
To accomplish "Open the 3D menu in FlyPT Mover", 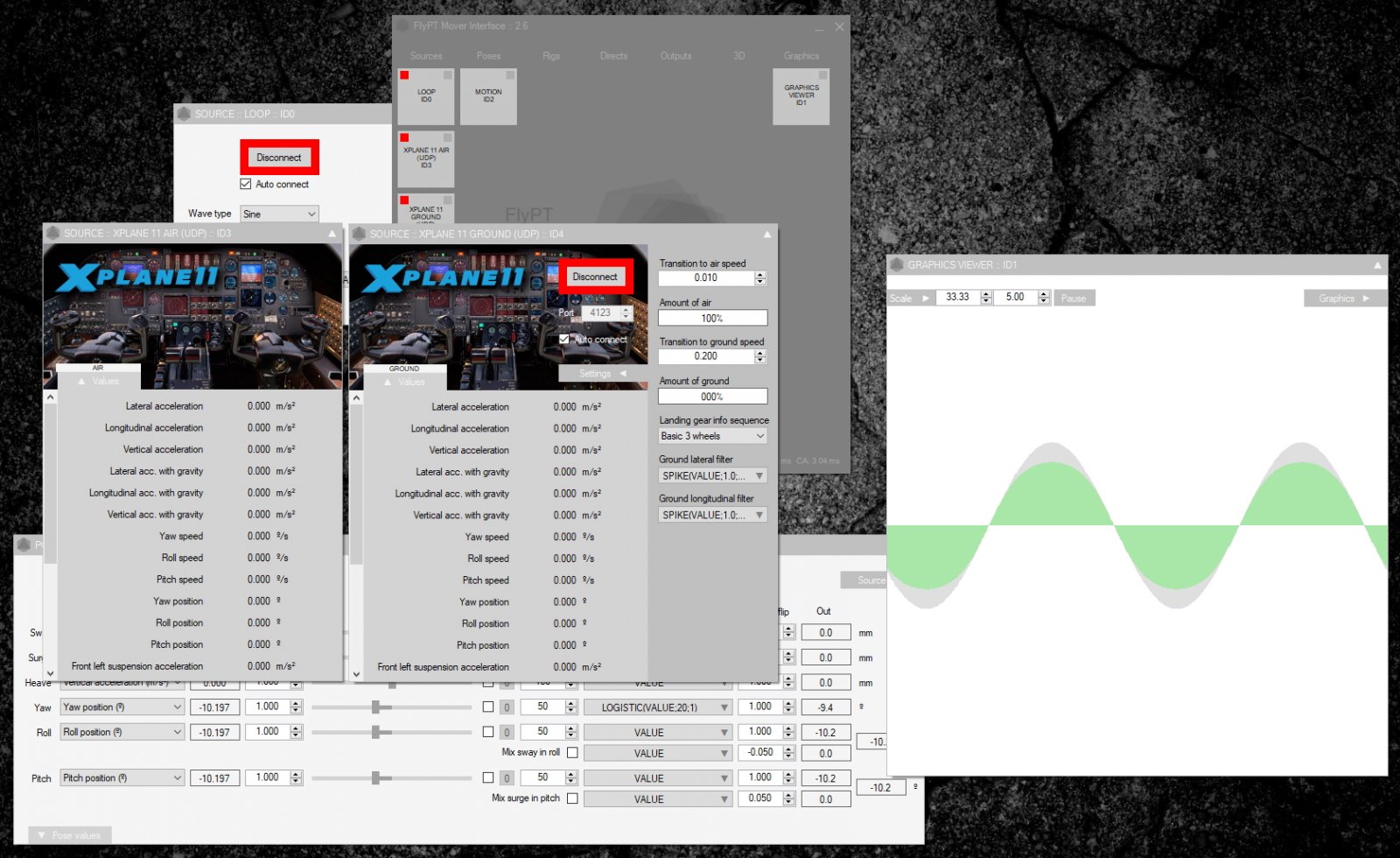I will click(739, 56).
